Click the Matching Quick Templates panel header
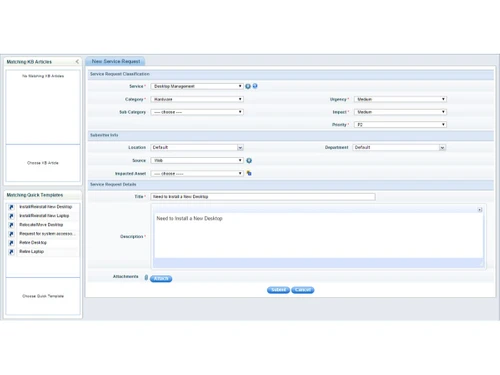 (43, 195)
